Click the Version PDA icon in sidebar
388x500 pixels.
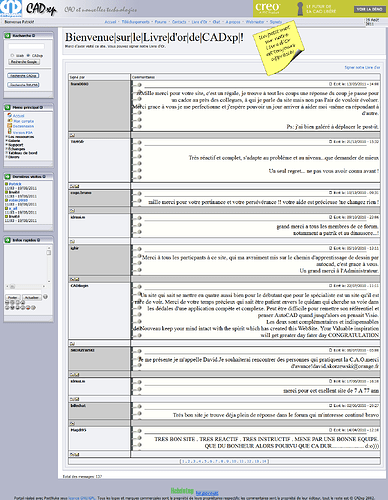coord(10,132)
